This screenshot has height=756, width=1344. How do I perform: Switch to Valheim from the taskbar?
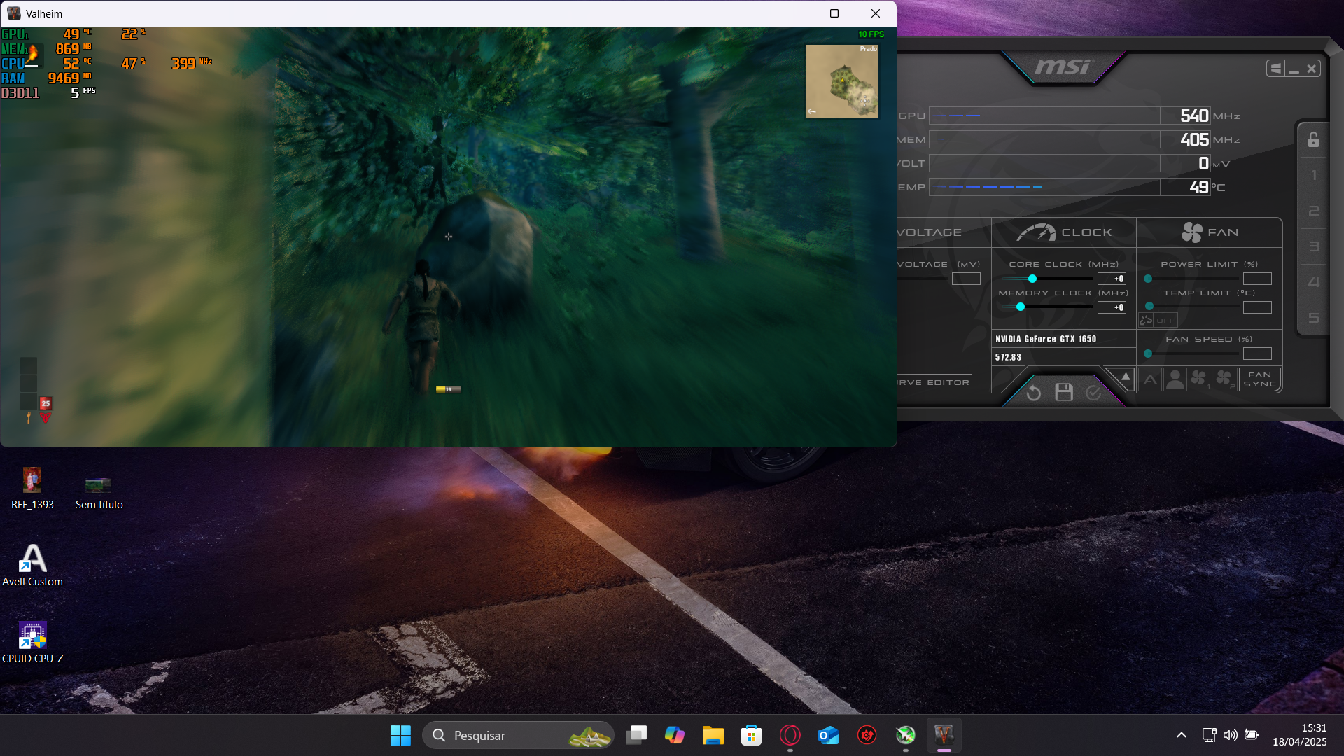(944, 735)
